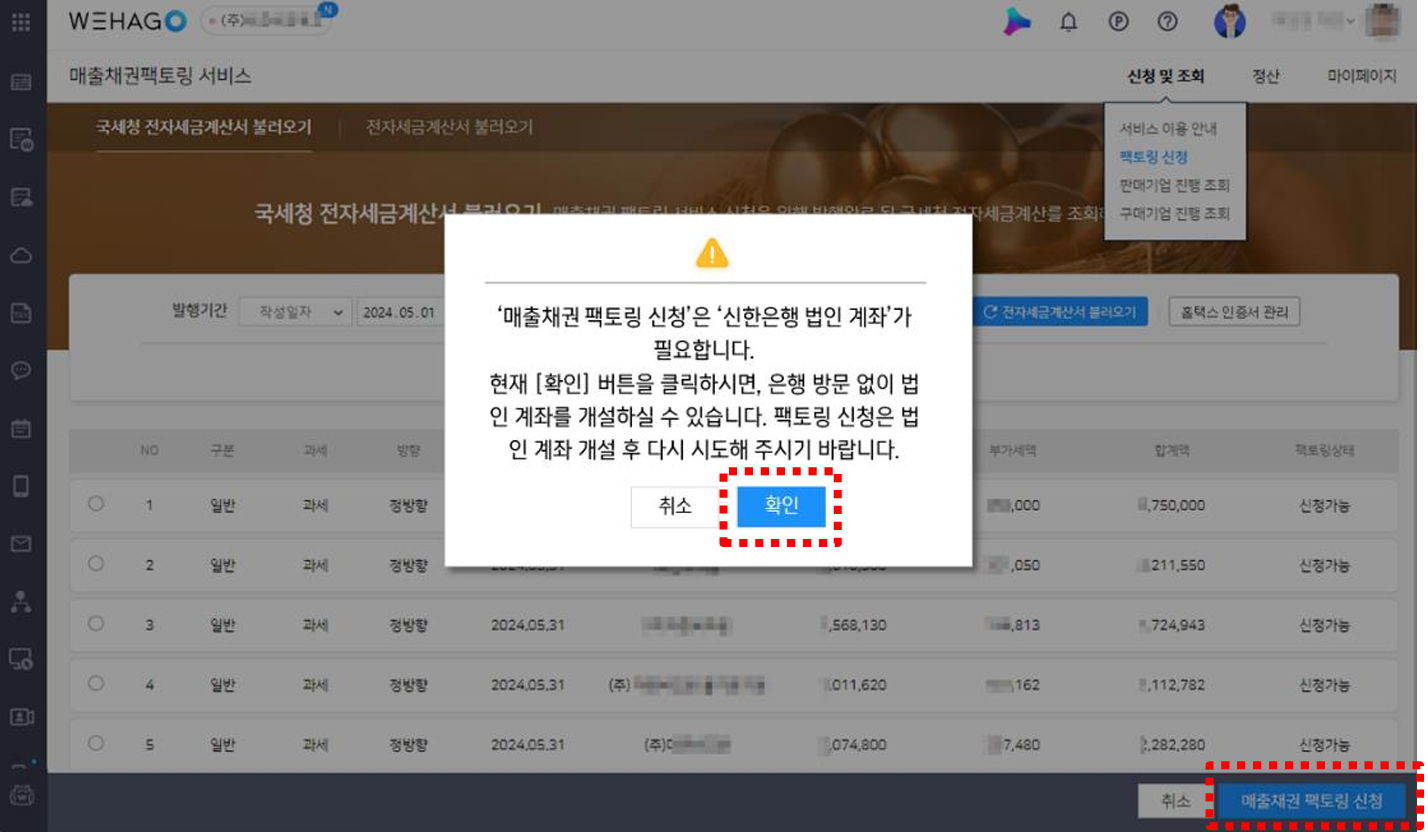
Task: Open the notification bell
Action: [1067, 22]
